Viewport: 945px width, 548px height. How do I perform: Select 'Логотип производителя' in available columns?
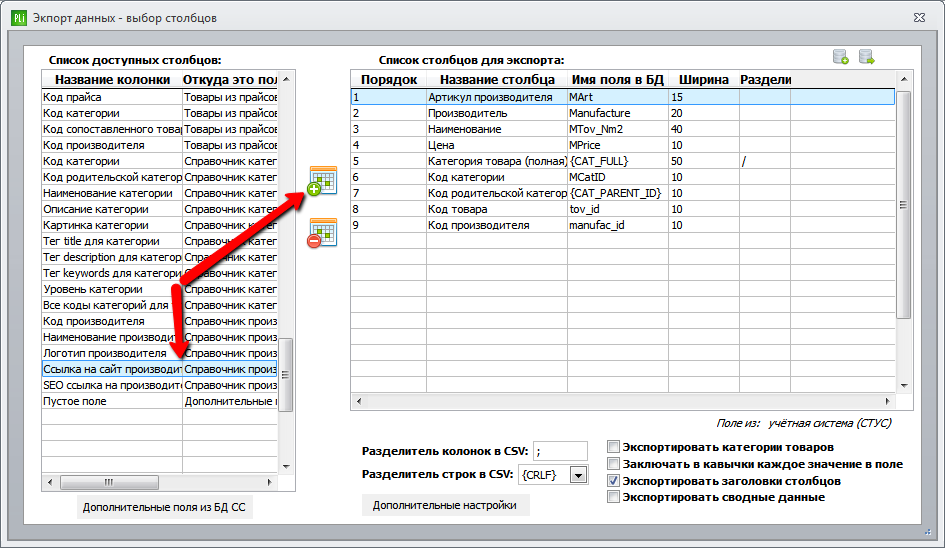tap(159, 353)
